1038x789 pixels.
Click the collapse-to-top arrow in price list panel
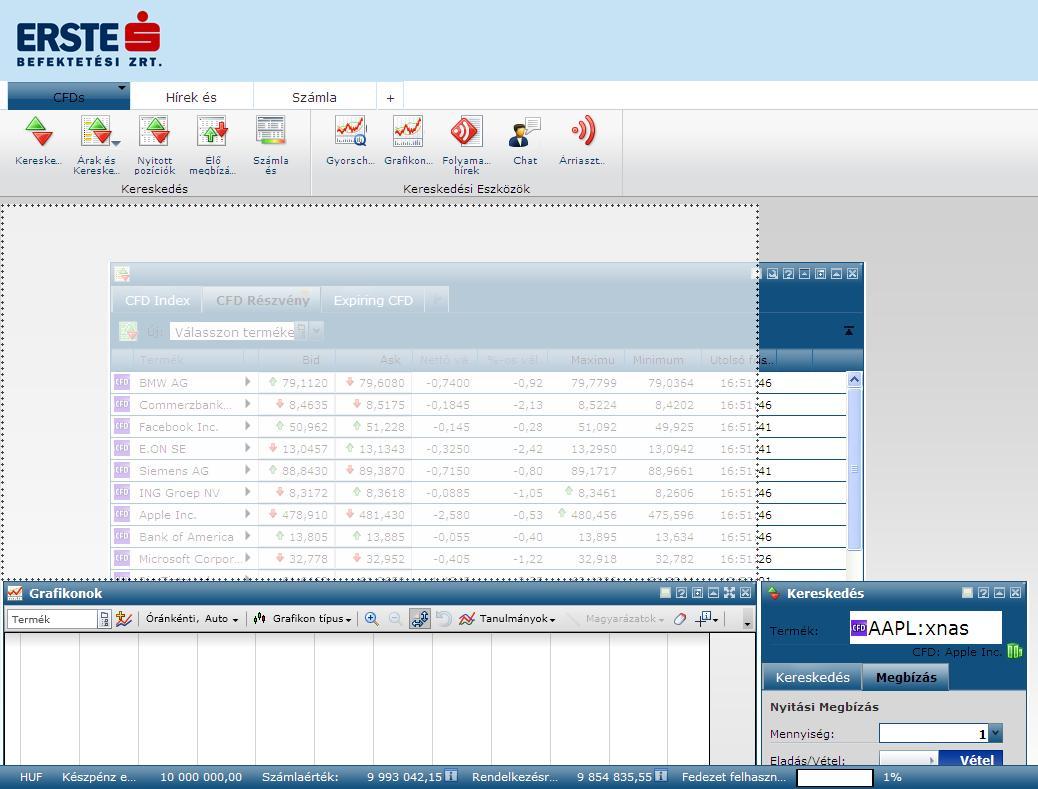tap(849, 330)
